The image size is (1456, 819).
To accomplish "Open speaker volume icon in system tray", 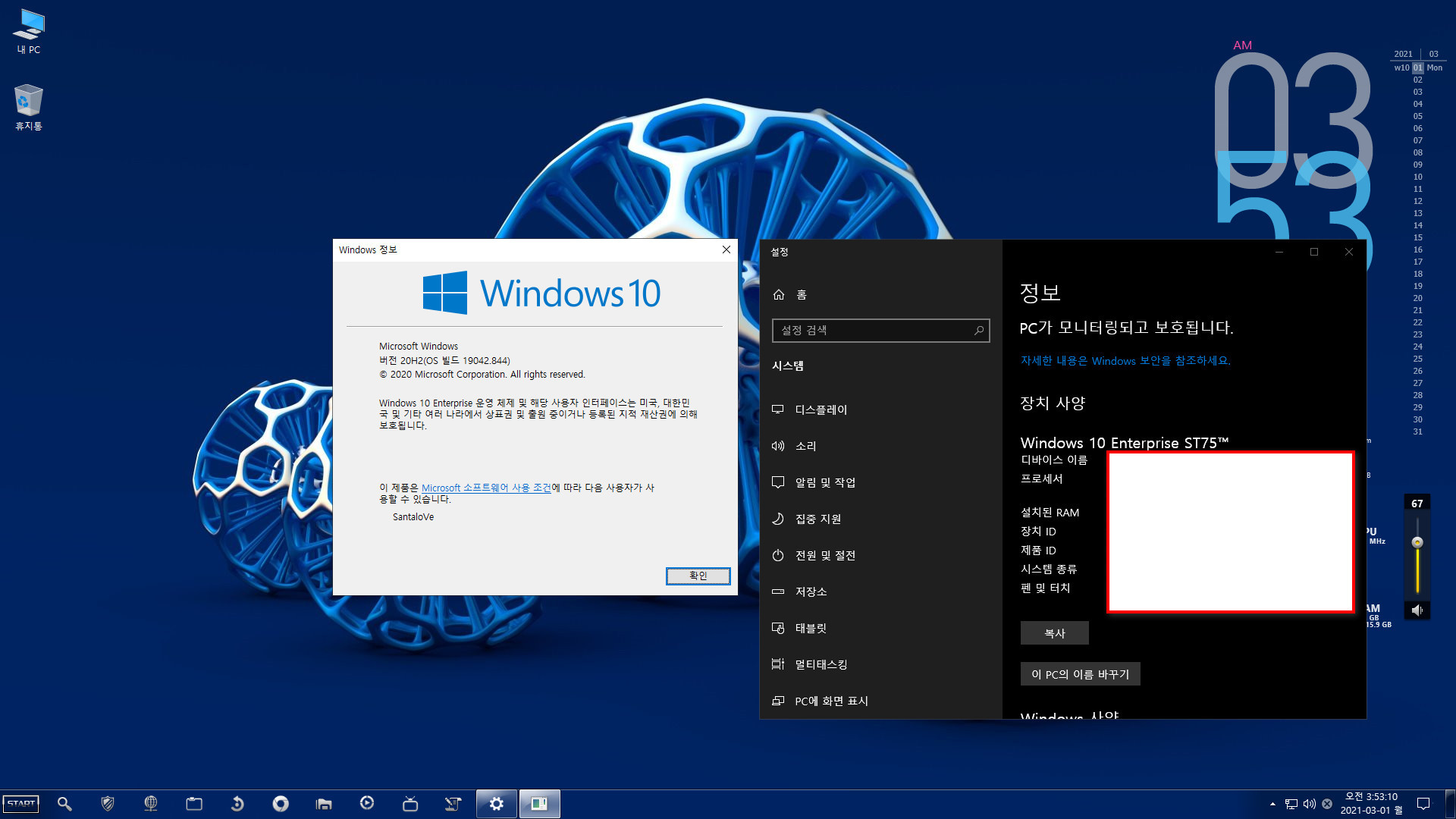I will tap(1310, 804).
